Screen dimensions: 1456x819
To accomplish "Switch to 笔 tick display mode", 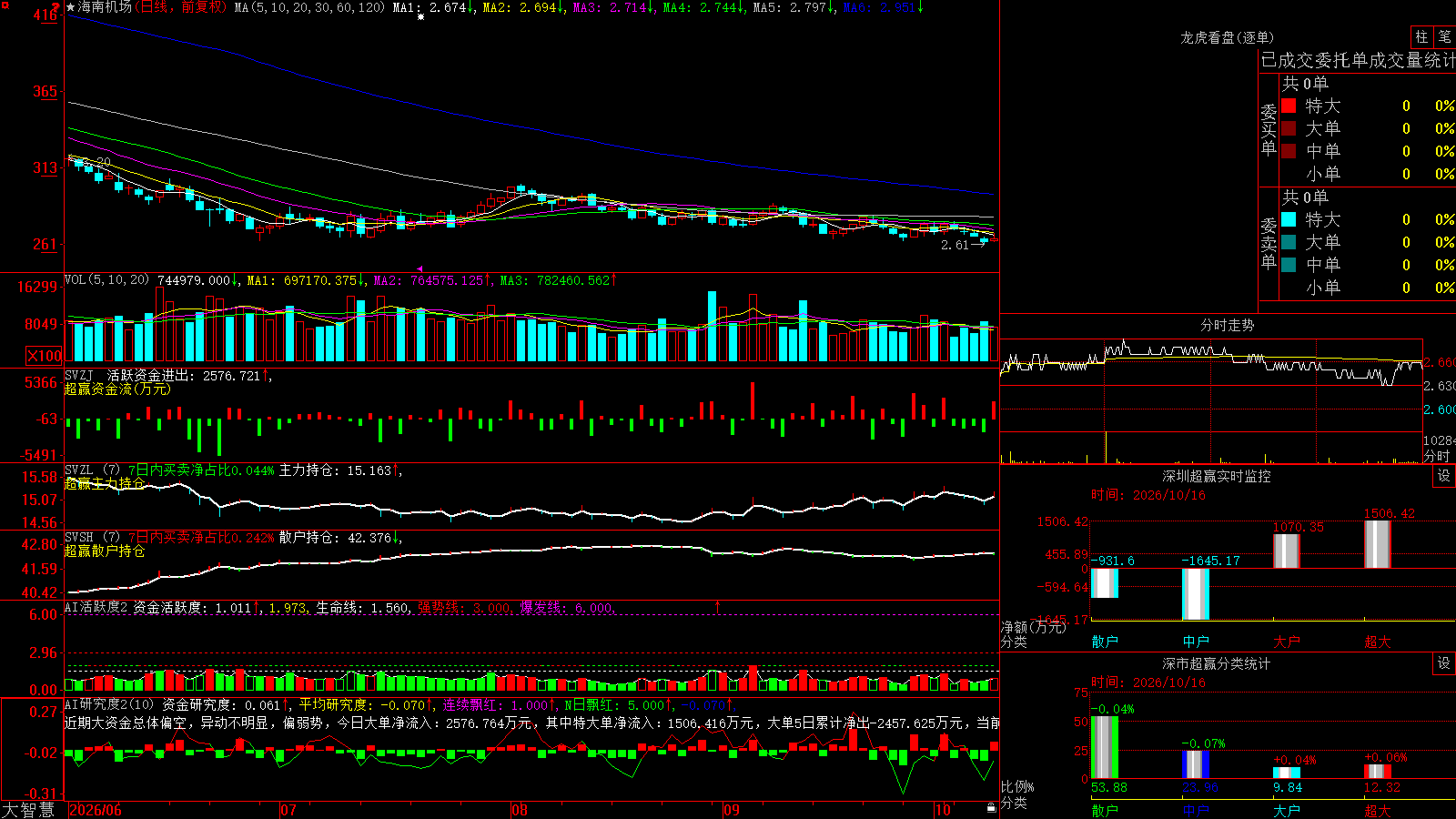I will [x=1444, y=37].
